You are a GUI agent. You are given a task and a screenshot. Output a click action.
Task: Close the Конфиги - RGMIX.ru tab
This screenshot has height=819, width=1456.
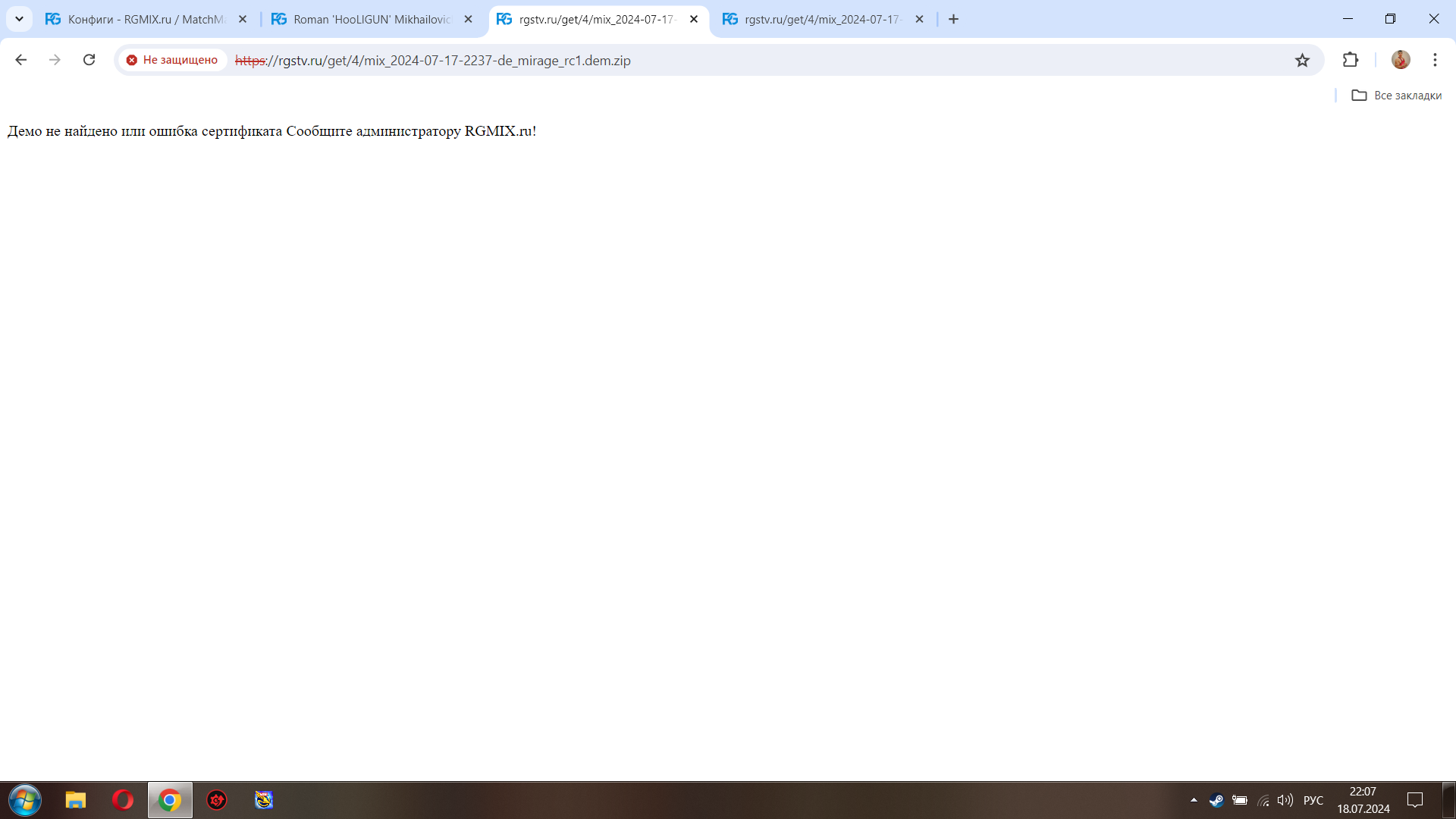[243, 20]
